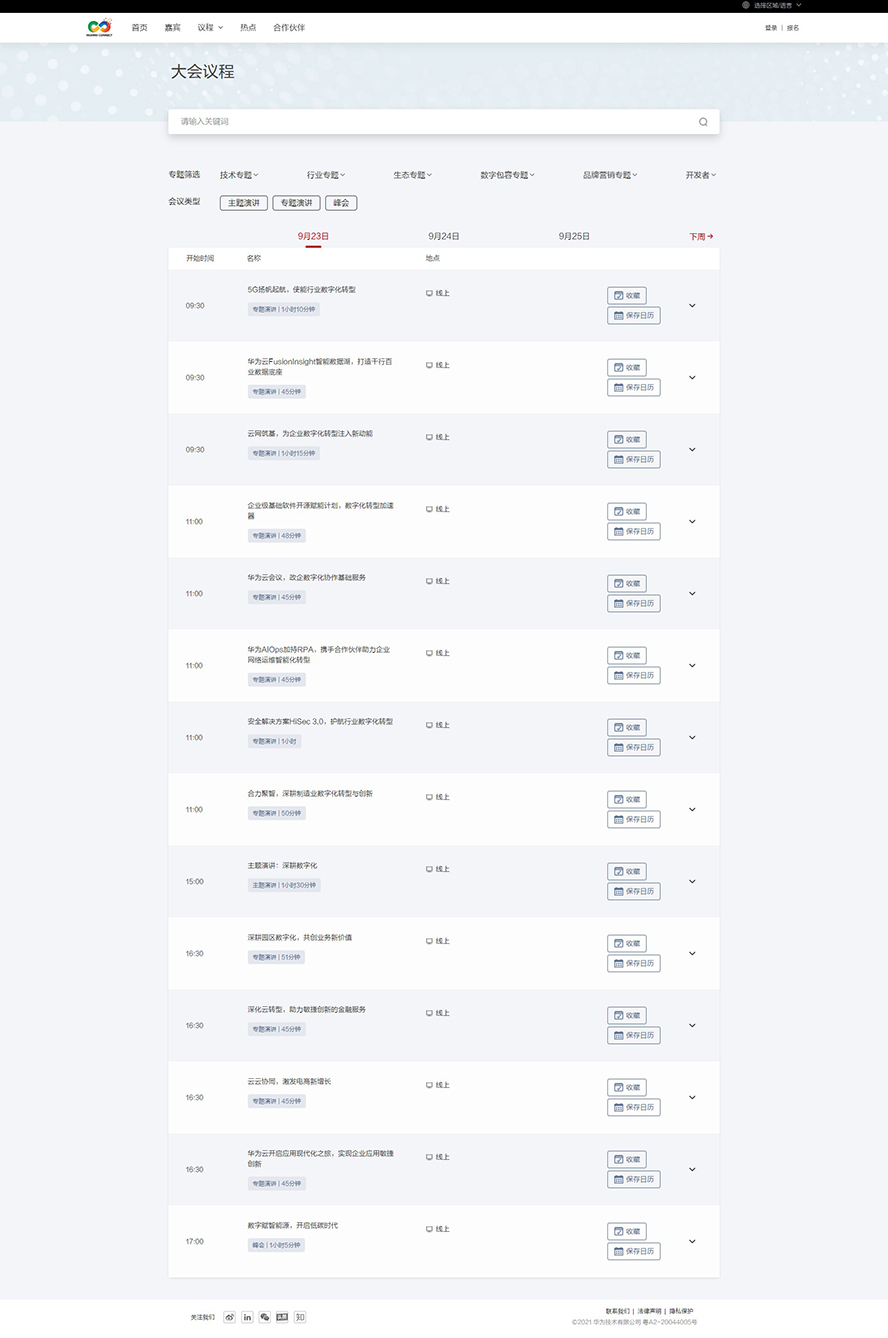Click the Huawei Connect logo
The image size is (888, 1338).
click(x=99, y=28)
